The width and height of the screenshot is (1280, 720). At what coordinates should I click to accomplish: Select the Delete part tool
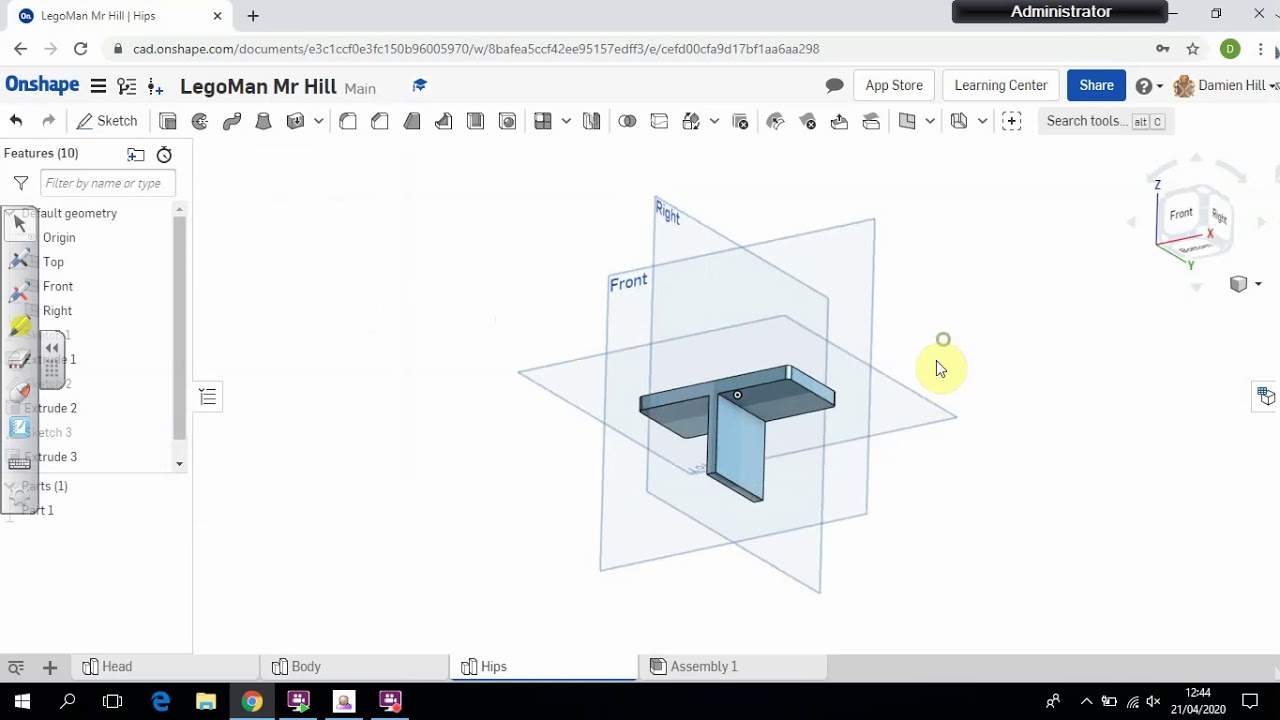pos(741,121)
